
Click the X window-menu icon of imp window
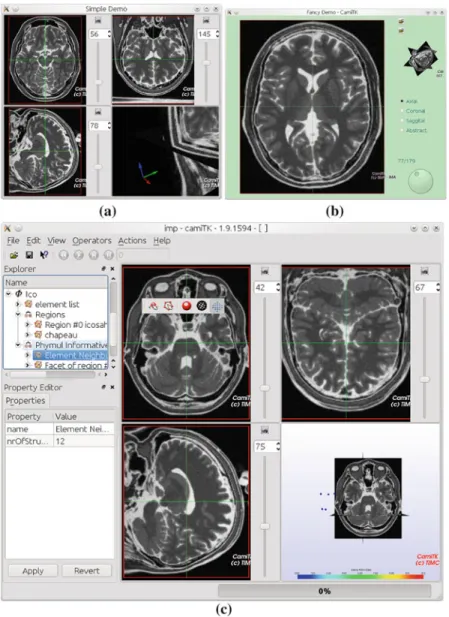coord(7,228)
